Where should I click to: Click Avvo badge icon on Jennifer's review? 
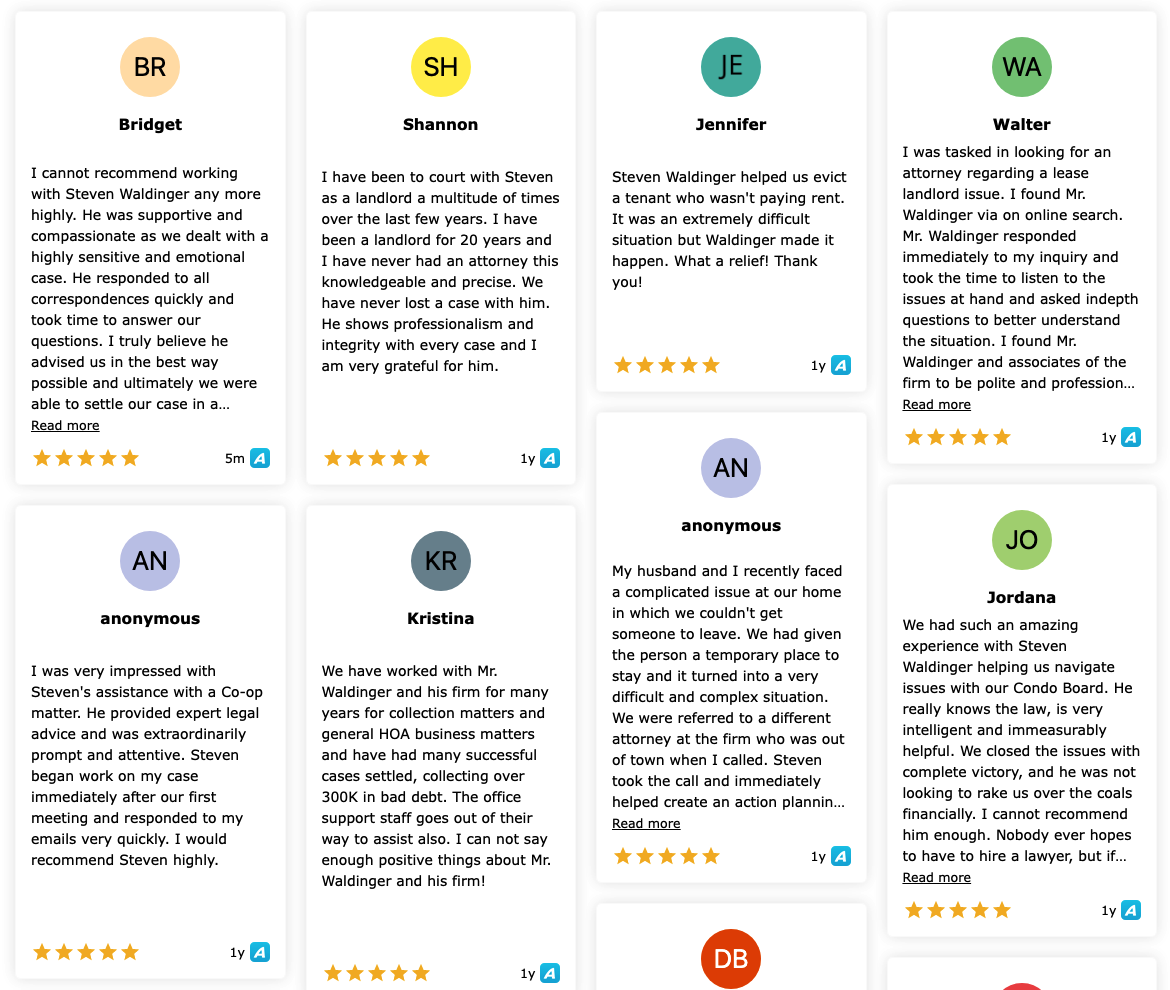point(841,366)
